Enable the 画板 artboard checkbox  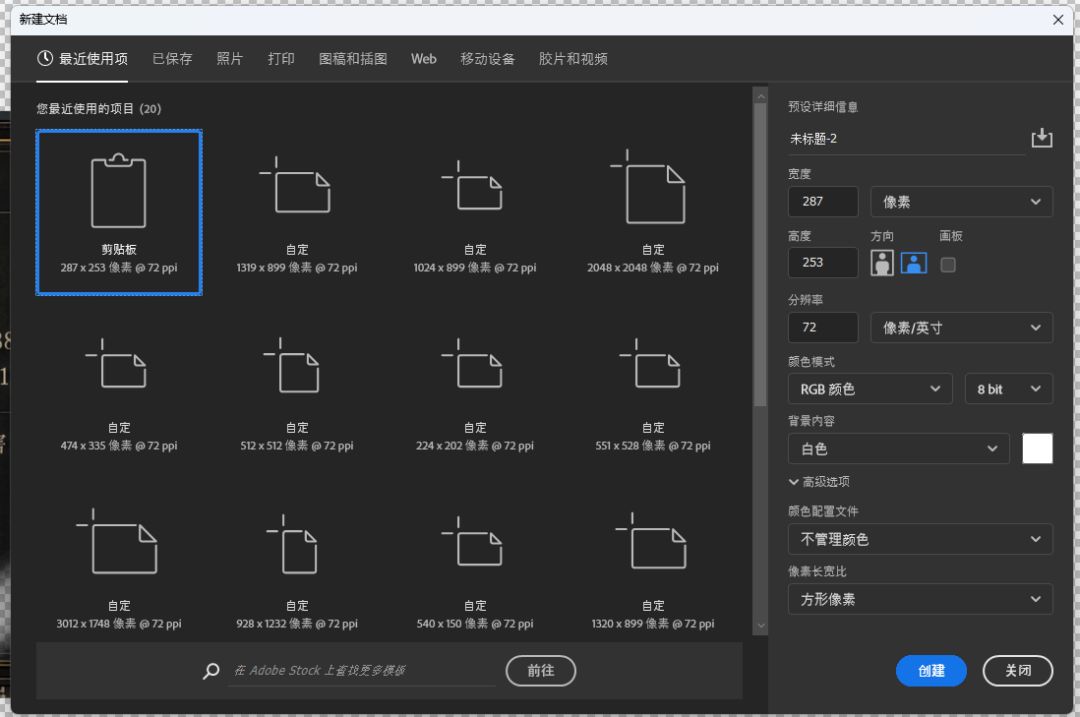click(948, 264)
